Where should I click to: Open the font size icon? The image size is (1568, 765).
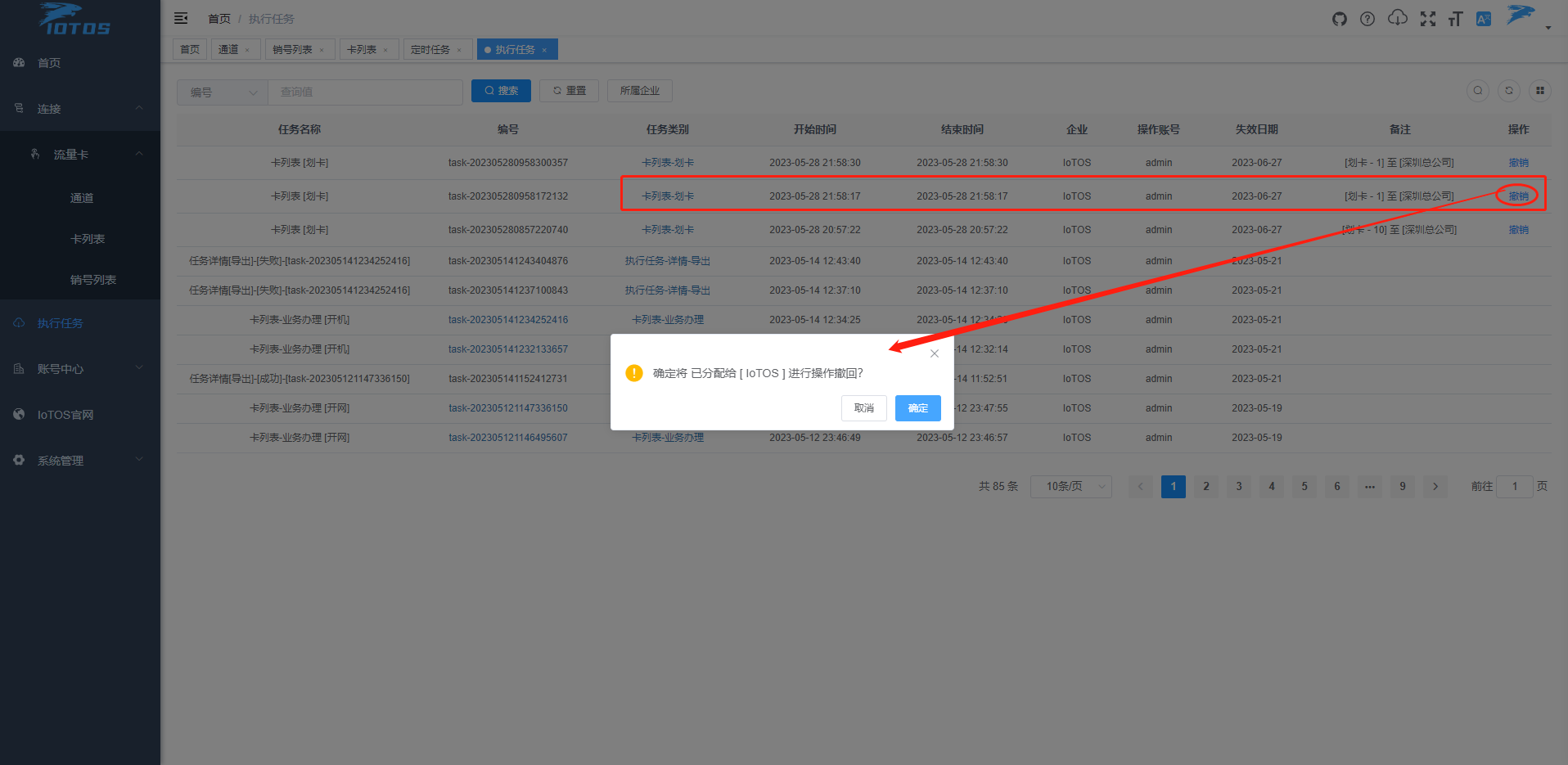click(x=1455, y=19)
